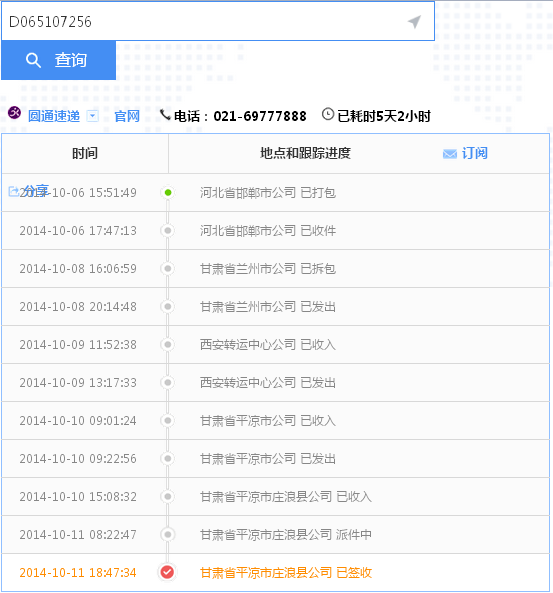Click the 地点和跟踪进度 column header

(x=305, y=153)
